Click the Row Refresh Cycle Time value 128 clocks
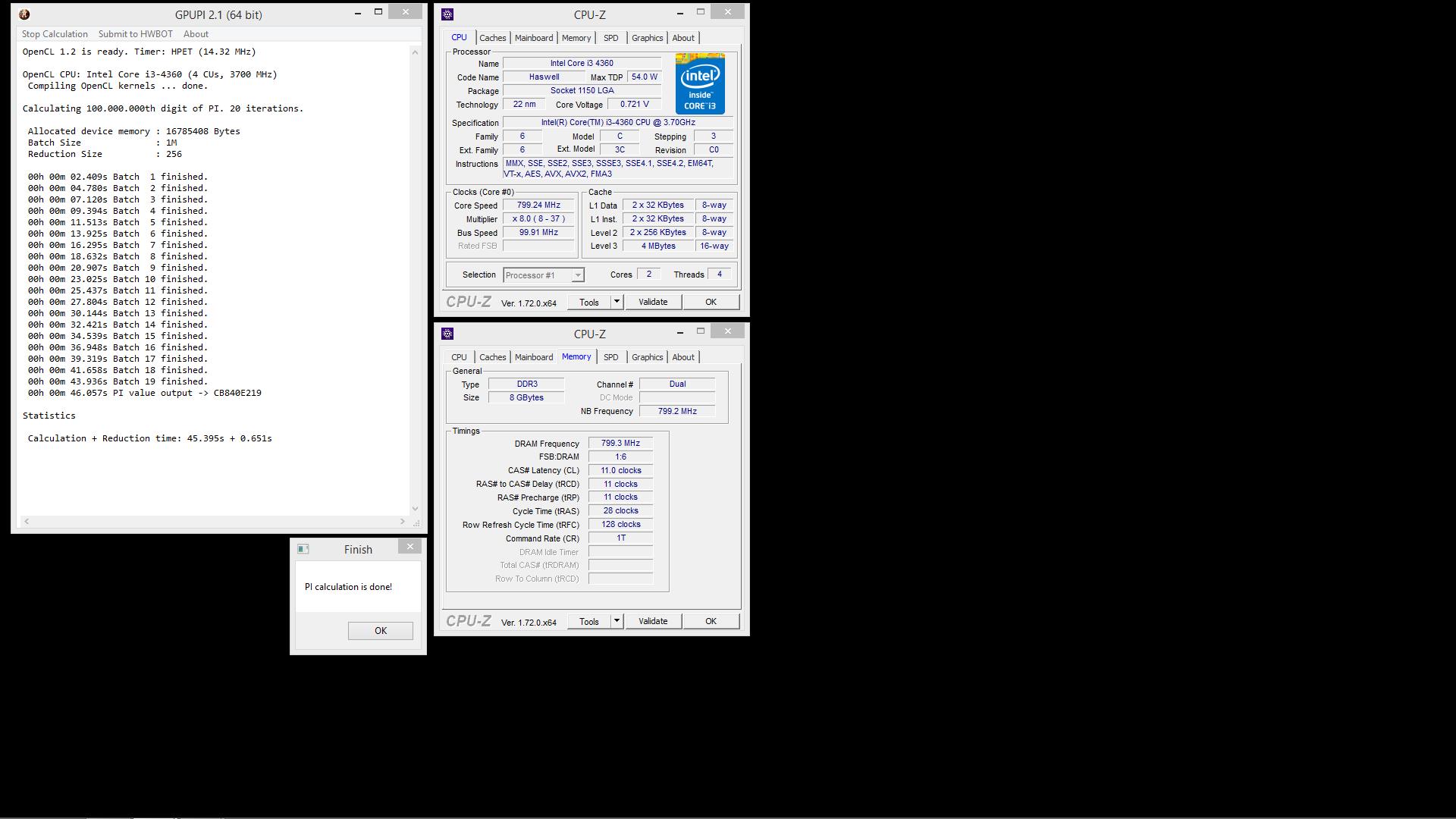1456x819 pixels. point(620,525)
